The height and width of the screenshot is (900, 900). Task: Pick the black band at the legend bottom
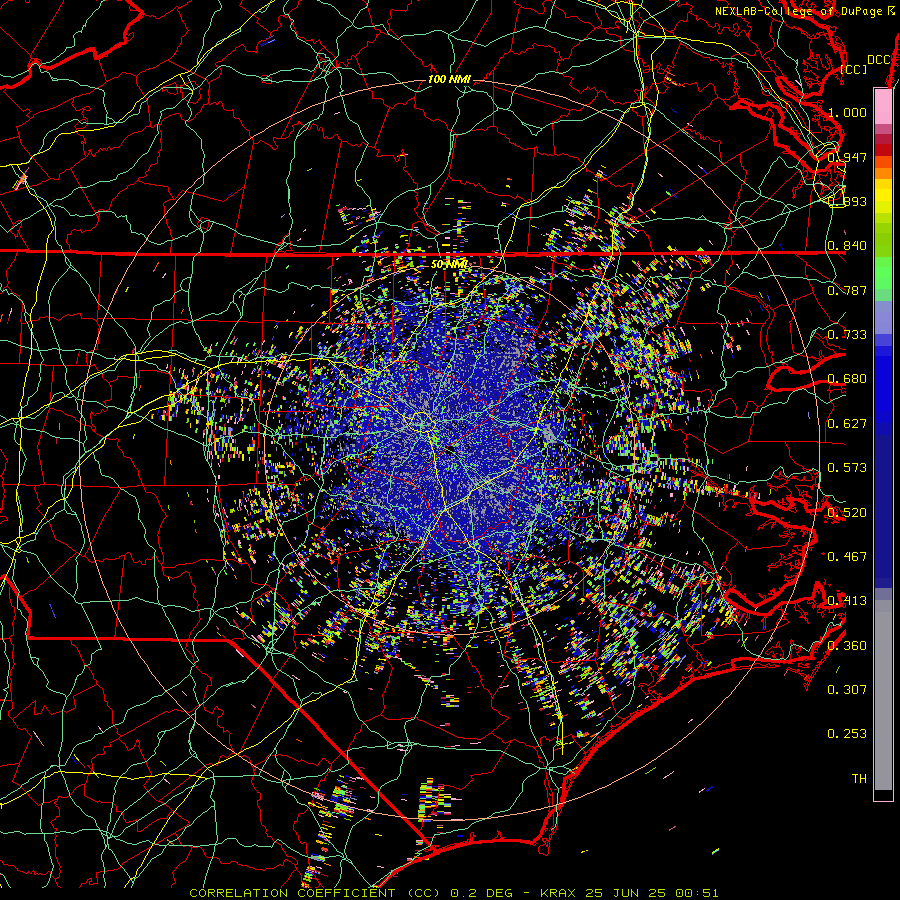pos(883,794)
